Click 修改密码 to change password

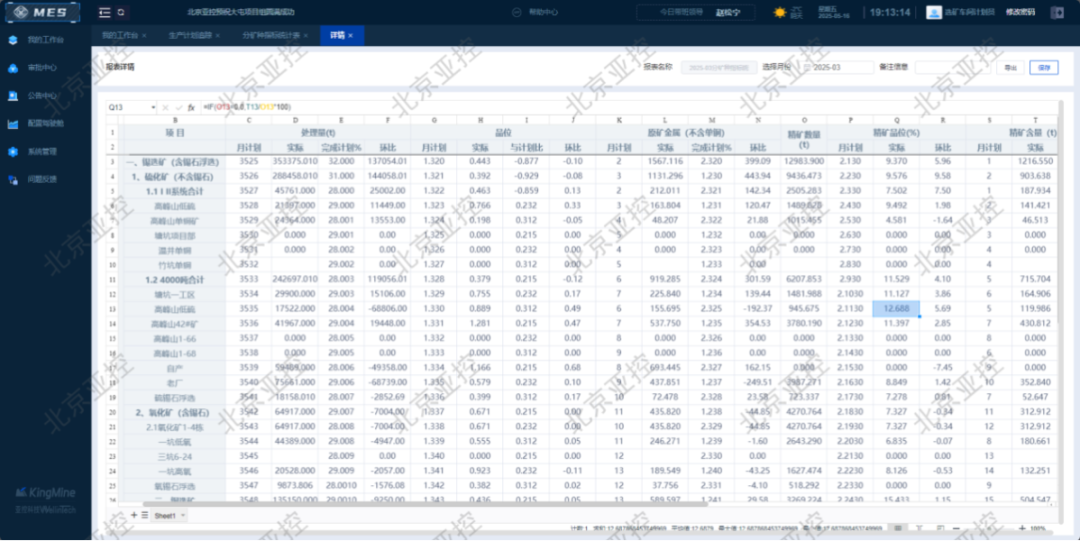(1020, 12)
